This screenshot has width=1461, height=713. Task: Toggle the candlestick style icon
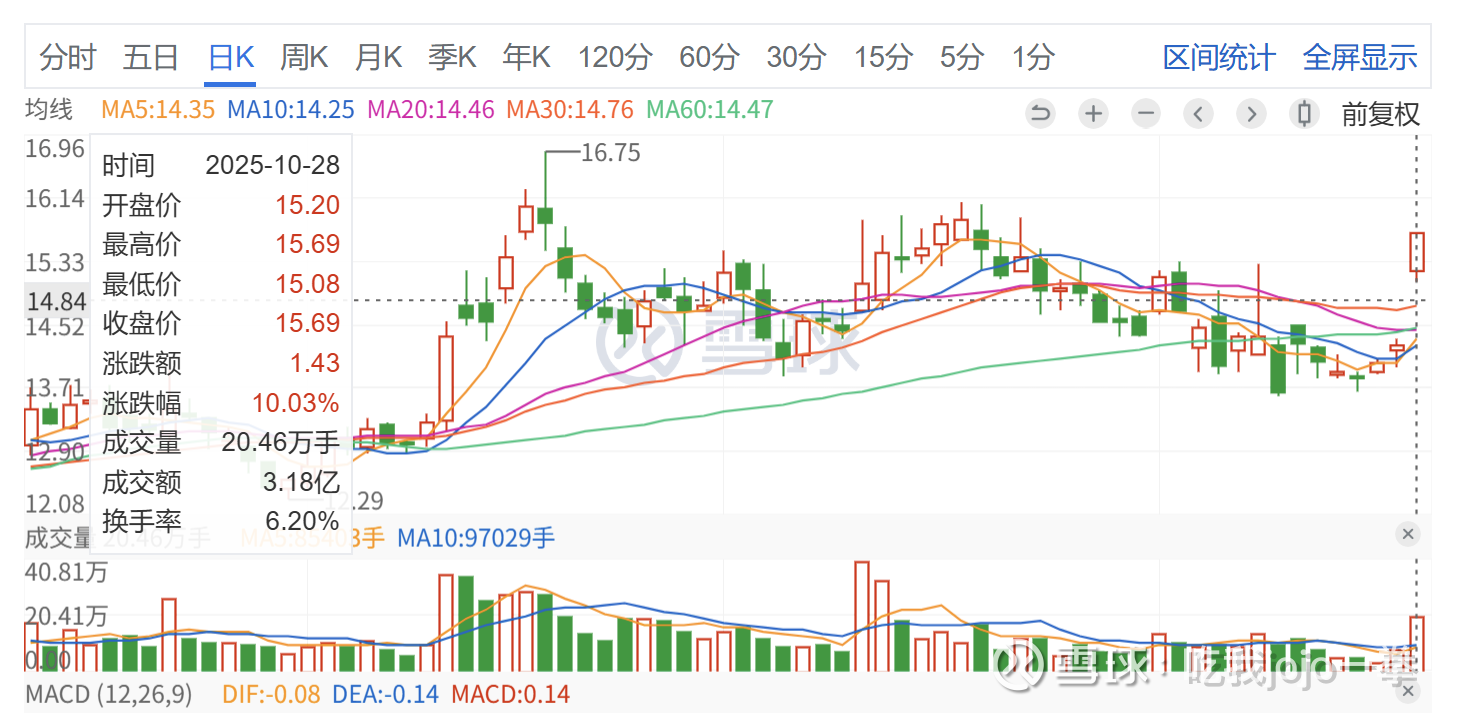pos(1304,114)
